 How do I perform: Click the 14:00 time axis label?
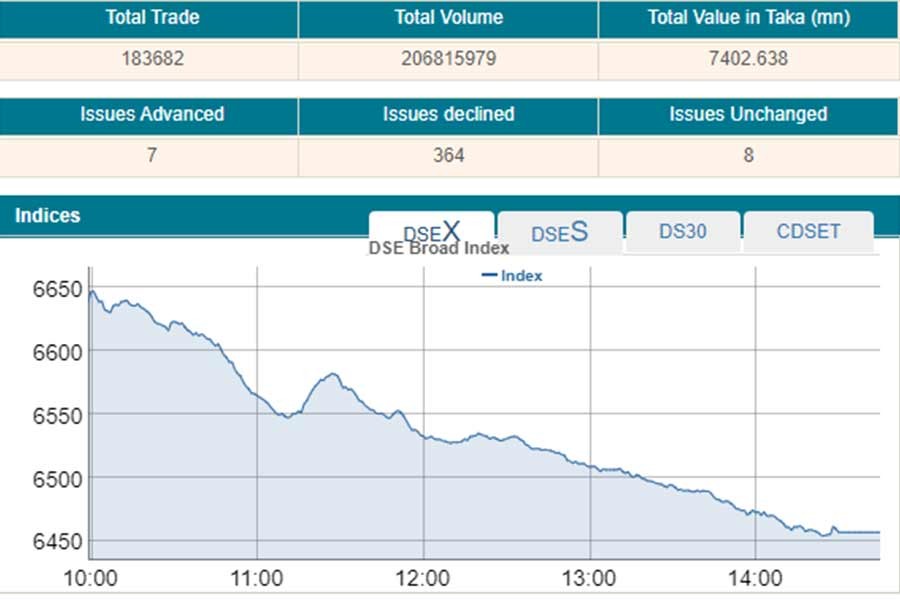755,578
